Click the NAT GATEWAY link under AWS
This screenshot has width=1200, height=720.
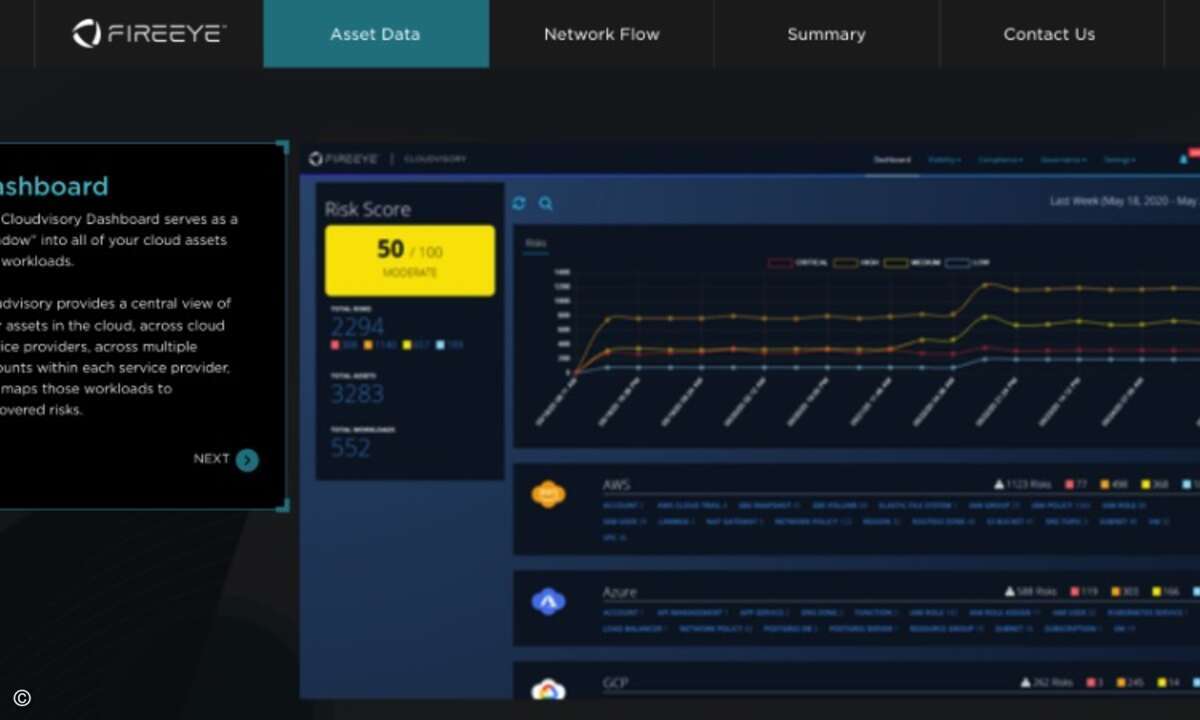(735, 522)
